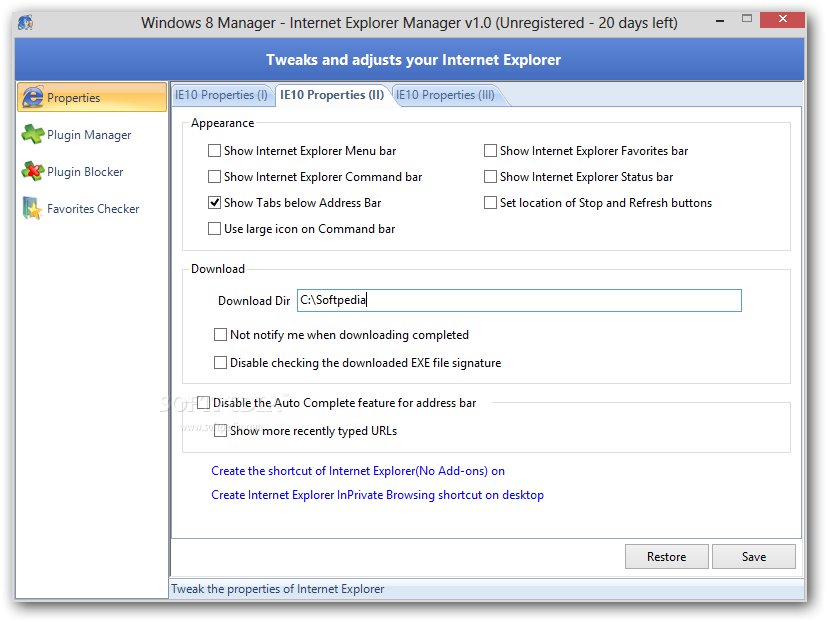Enable Use large icon on Command bar
Image resolution: width=827 pixels, height=622 pixels.
tap(214, 228)
